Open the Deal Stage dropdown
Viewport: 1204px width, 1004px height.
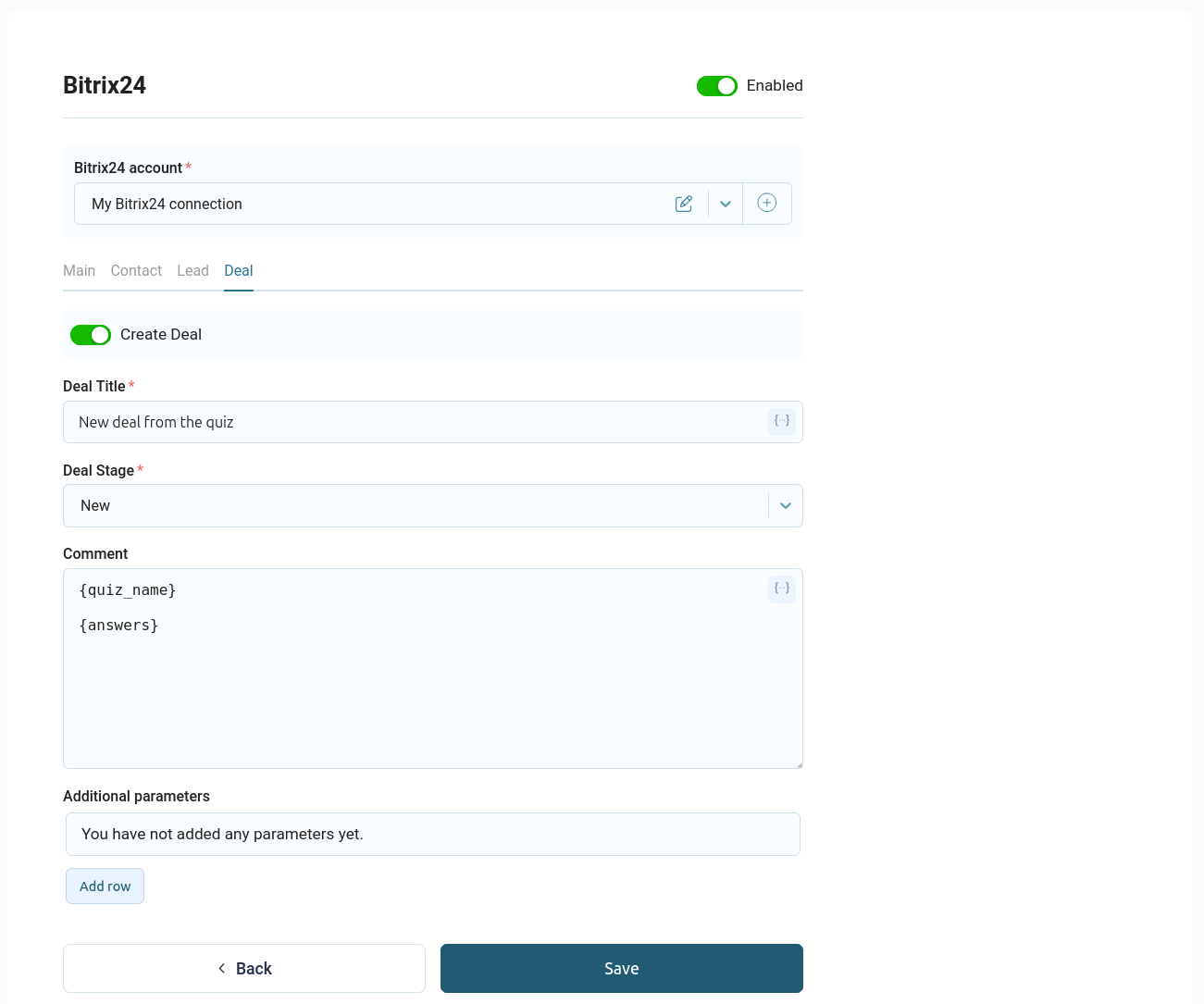785,506
